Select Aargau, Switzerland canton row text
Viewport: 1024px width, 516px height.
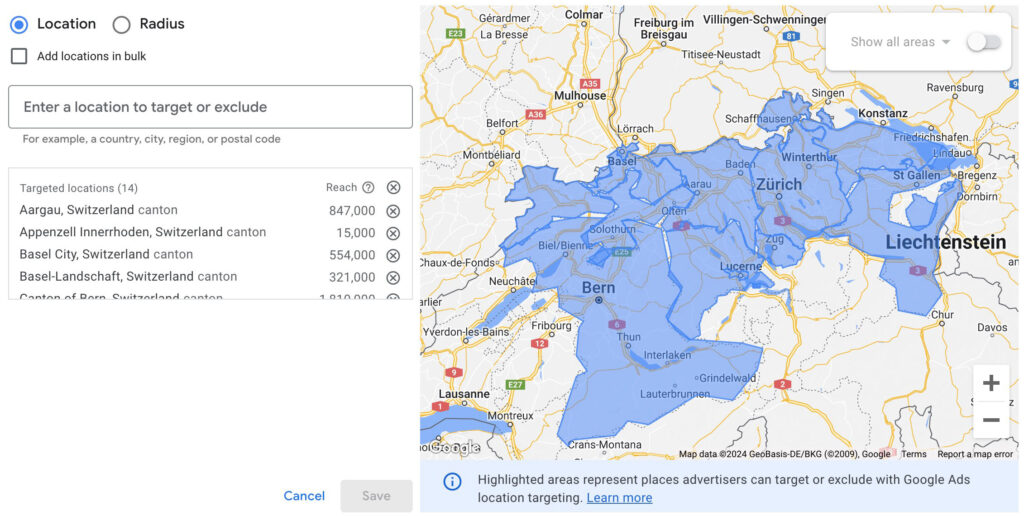tap(99, 210)
